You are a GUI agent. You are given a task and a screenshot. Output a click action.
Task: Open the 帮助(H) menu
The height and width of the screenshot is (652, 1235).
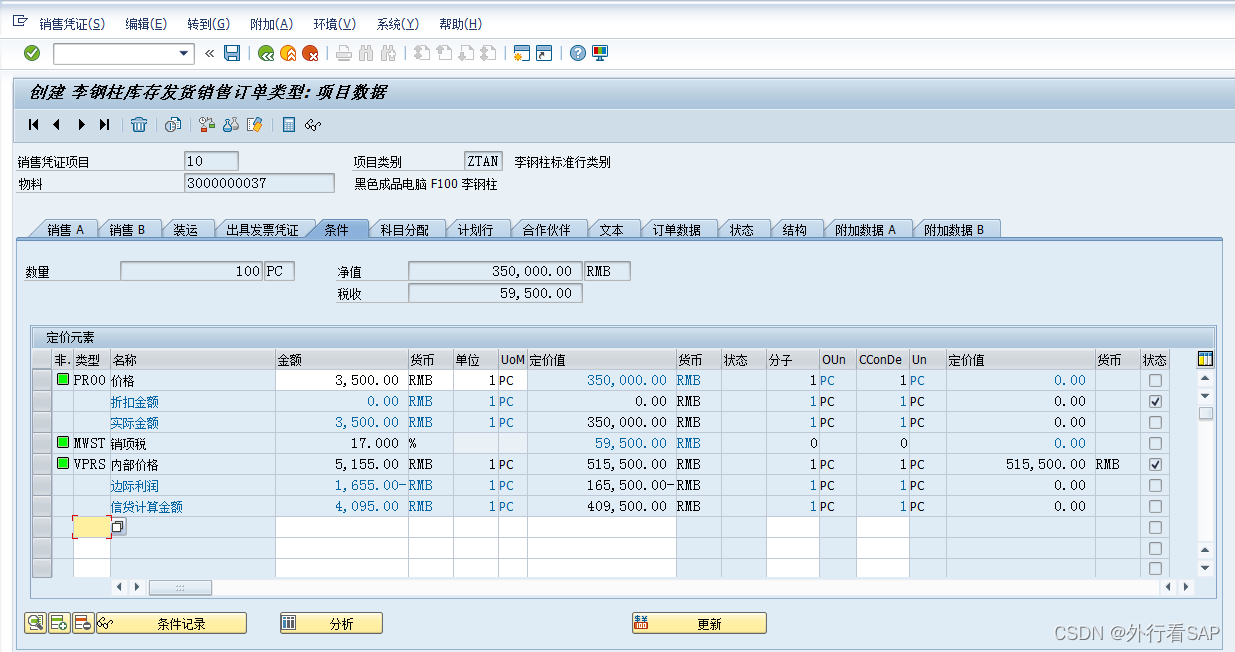tap(460, 24)
